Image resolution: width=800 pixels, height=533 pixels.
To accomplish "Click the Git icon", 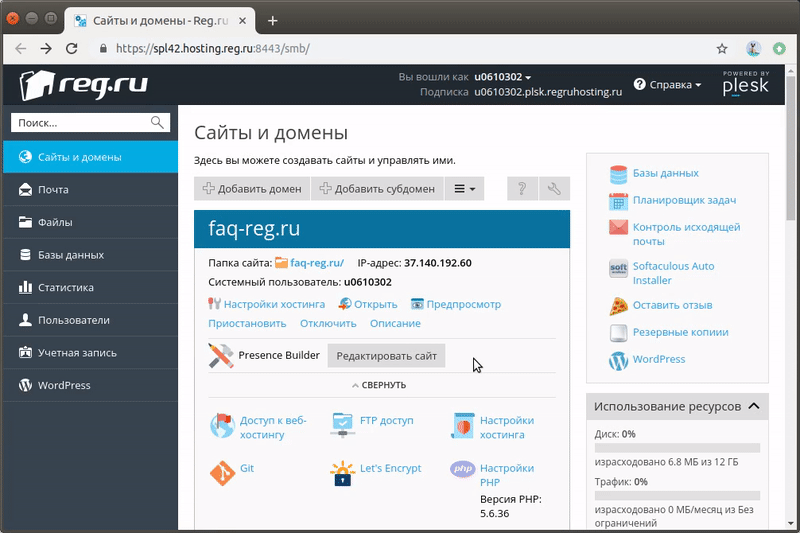I will coord(222,473).
